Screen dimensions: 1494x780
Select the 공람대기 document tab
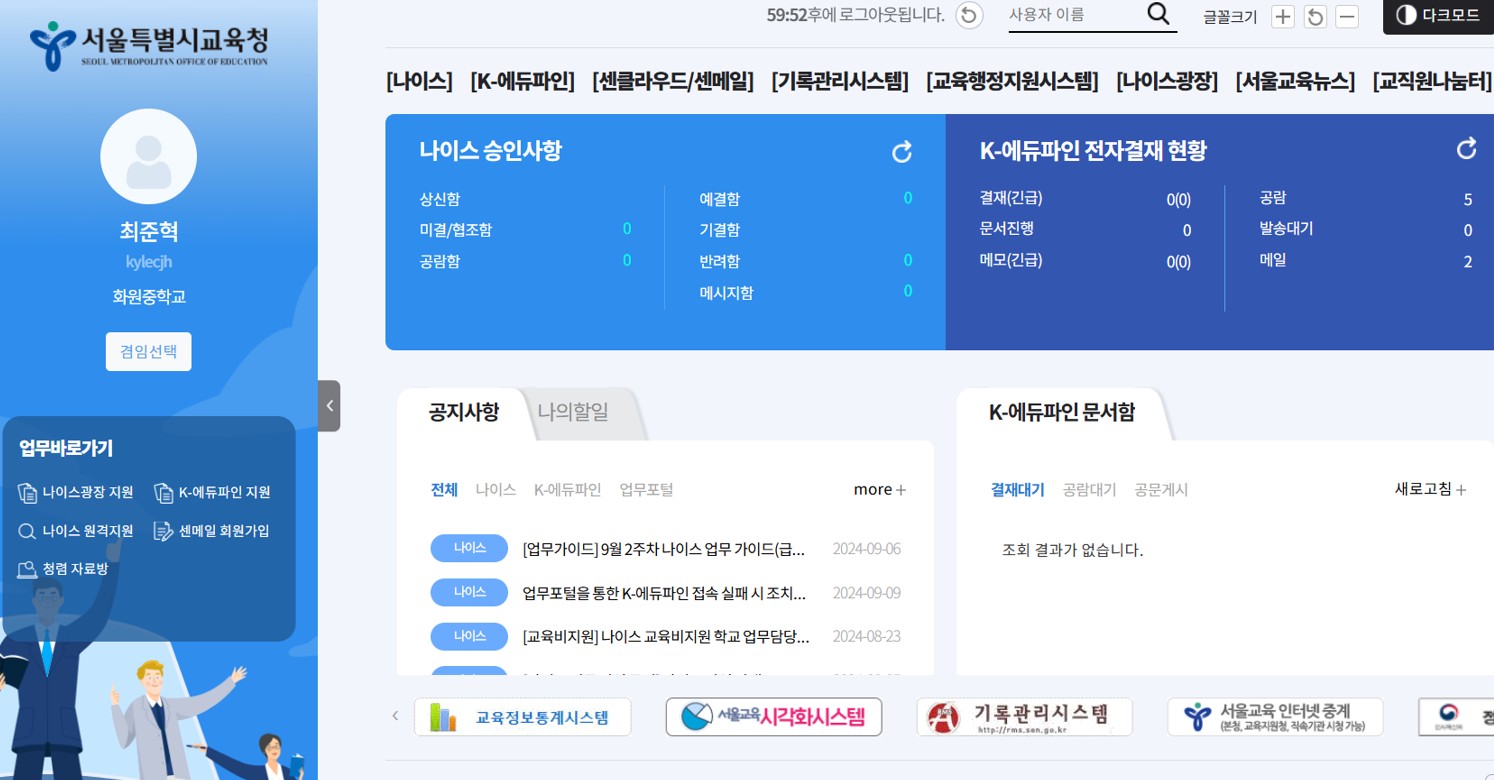pos(1089,490)
